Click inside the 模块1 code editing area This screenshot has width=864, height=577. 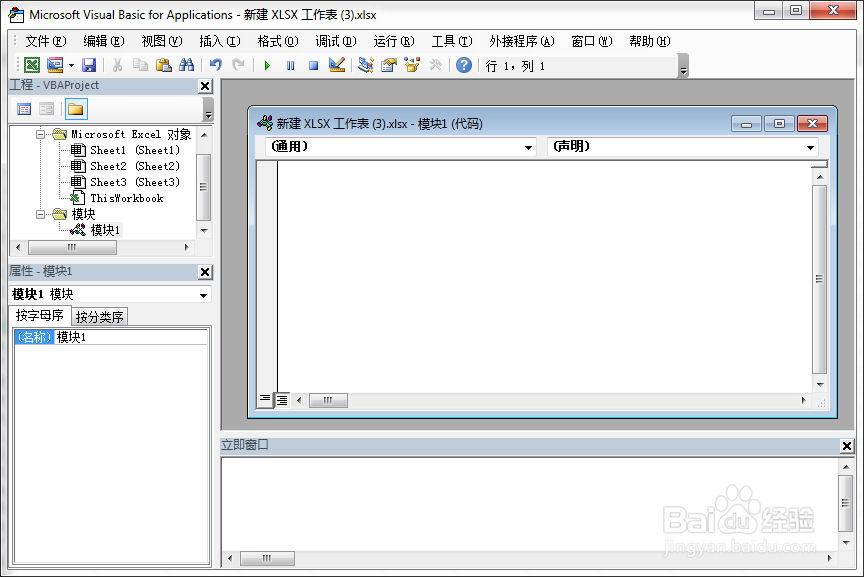544,276
